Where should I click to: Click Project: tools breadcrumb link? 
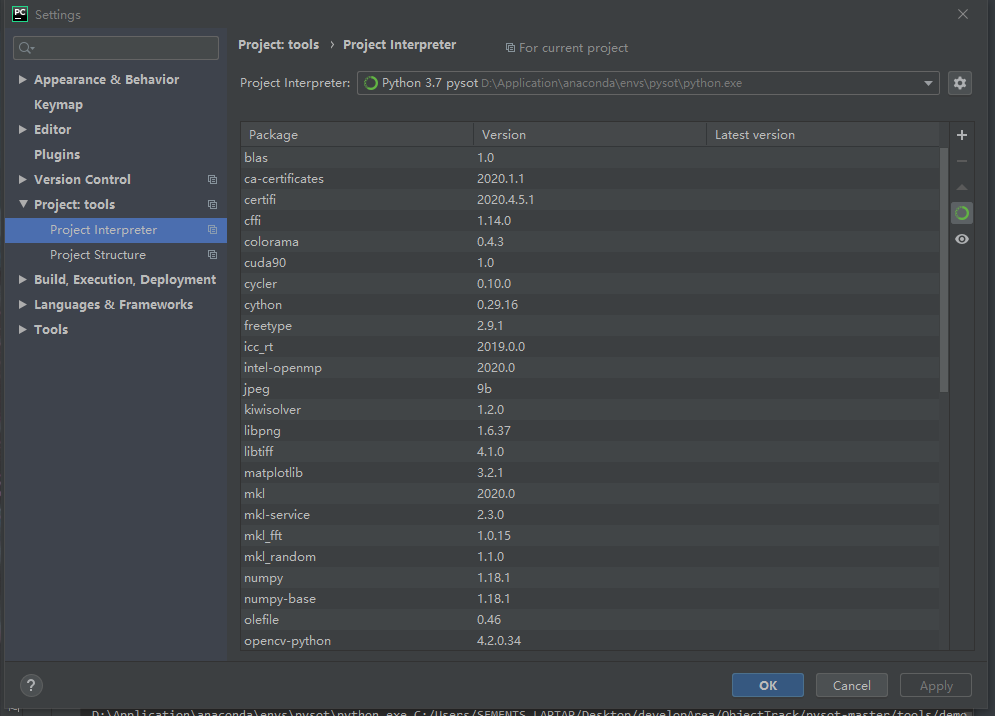(279, 44)
